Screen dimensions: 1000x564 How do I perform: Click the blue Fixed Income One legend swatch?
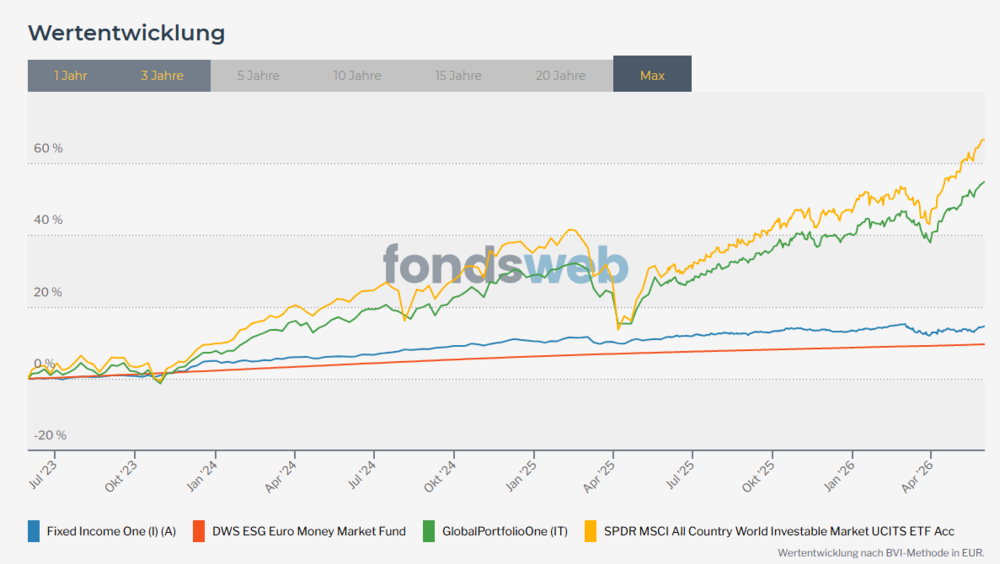pyautogui.click(x=34, y=531)
